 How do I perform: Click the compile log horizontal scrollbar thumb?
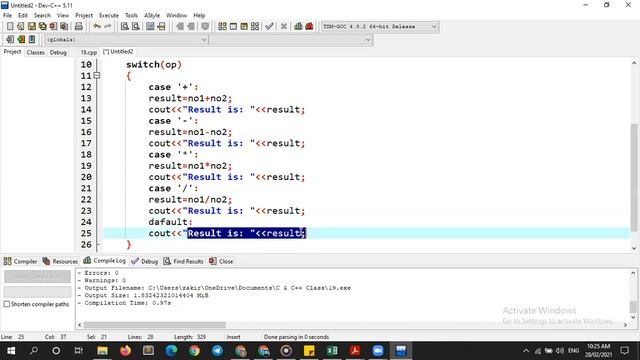coord(154,325)
